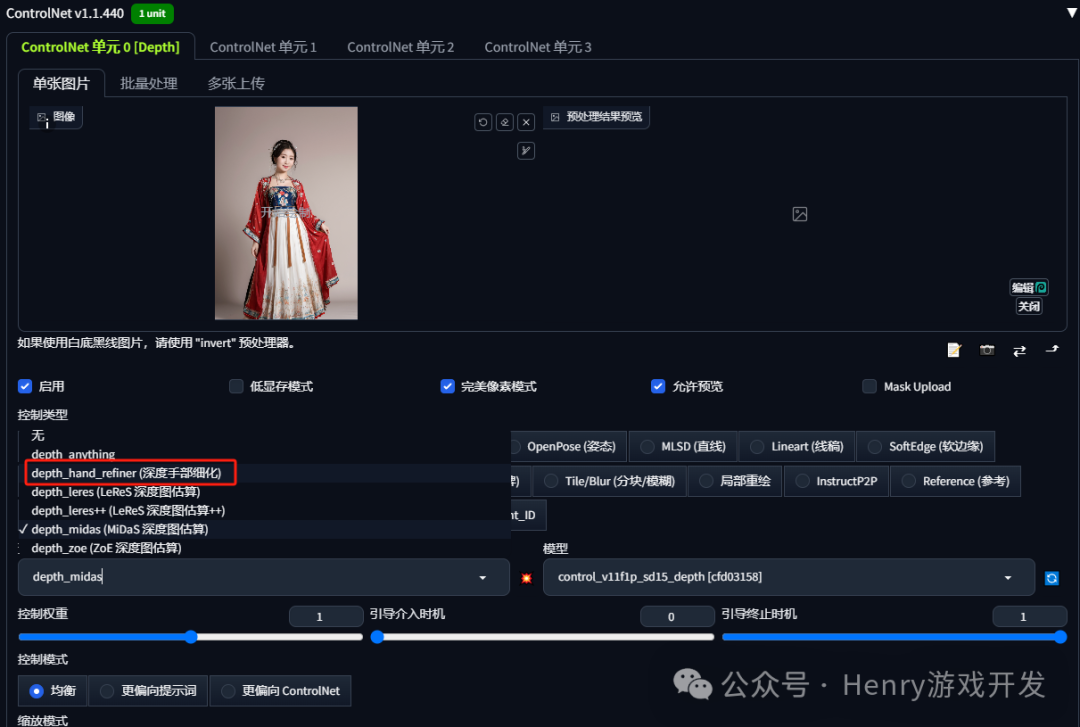Click the send-dimensions curved arrow icon
Image resolution: width=1080 pixels, height=727 pixels.
[x=1051, y=350]
